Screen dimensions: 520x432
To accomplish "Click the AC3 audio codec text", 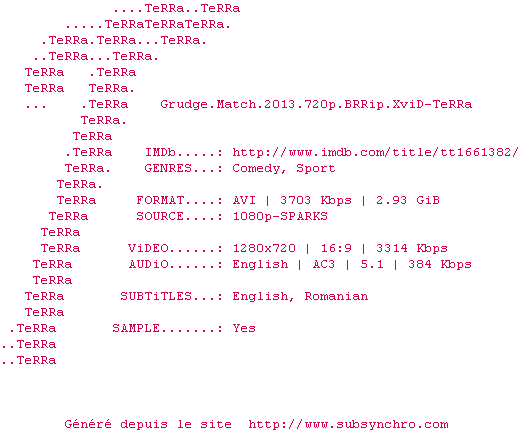I will click(324, 264).
